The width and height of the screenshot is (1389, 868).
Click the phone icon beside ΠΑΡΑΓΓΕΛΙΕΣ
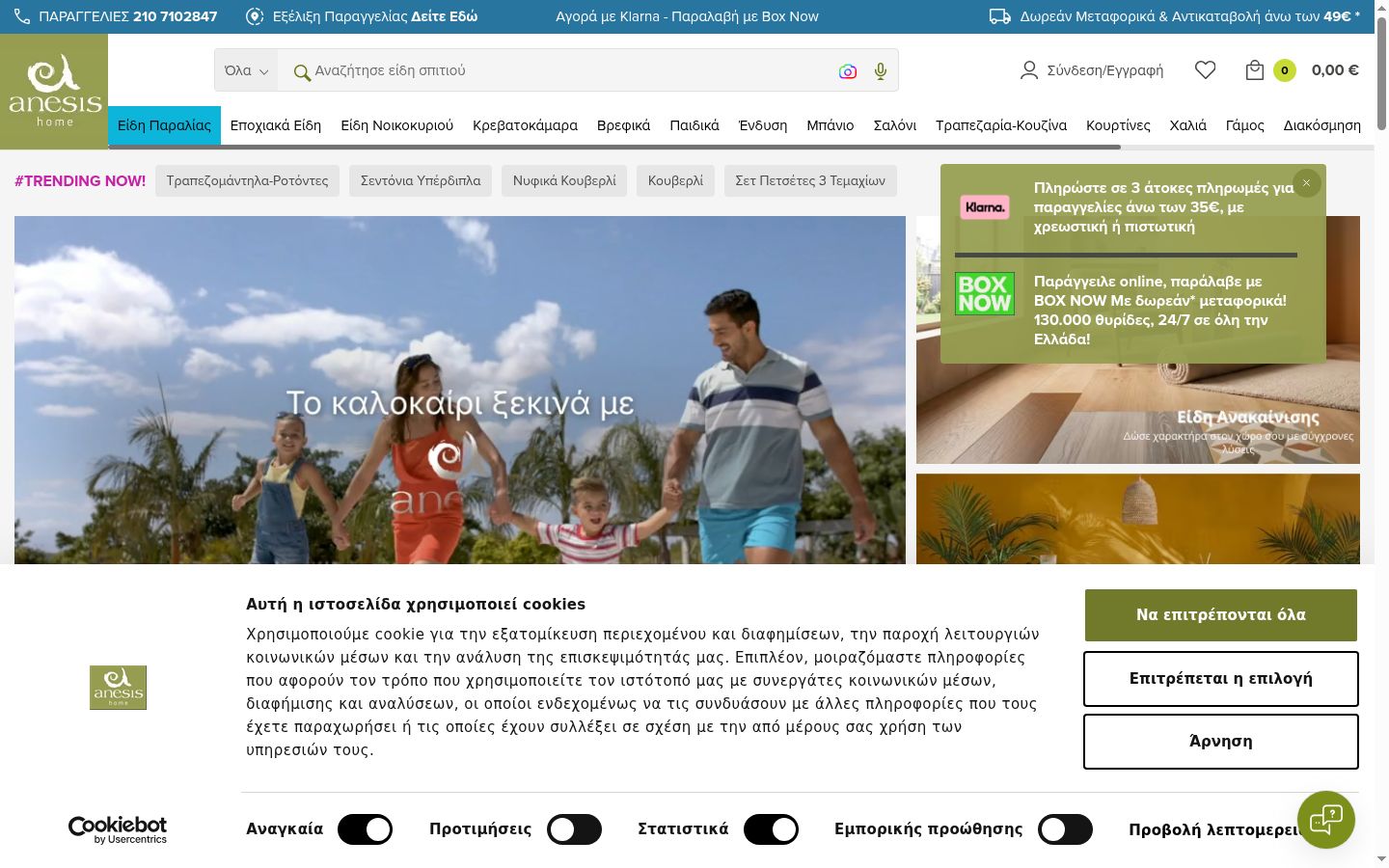coord(22,16)
